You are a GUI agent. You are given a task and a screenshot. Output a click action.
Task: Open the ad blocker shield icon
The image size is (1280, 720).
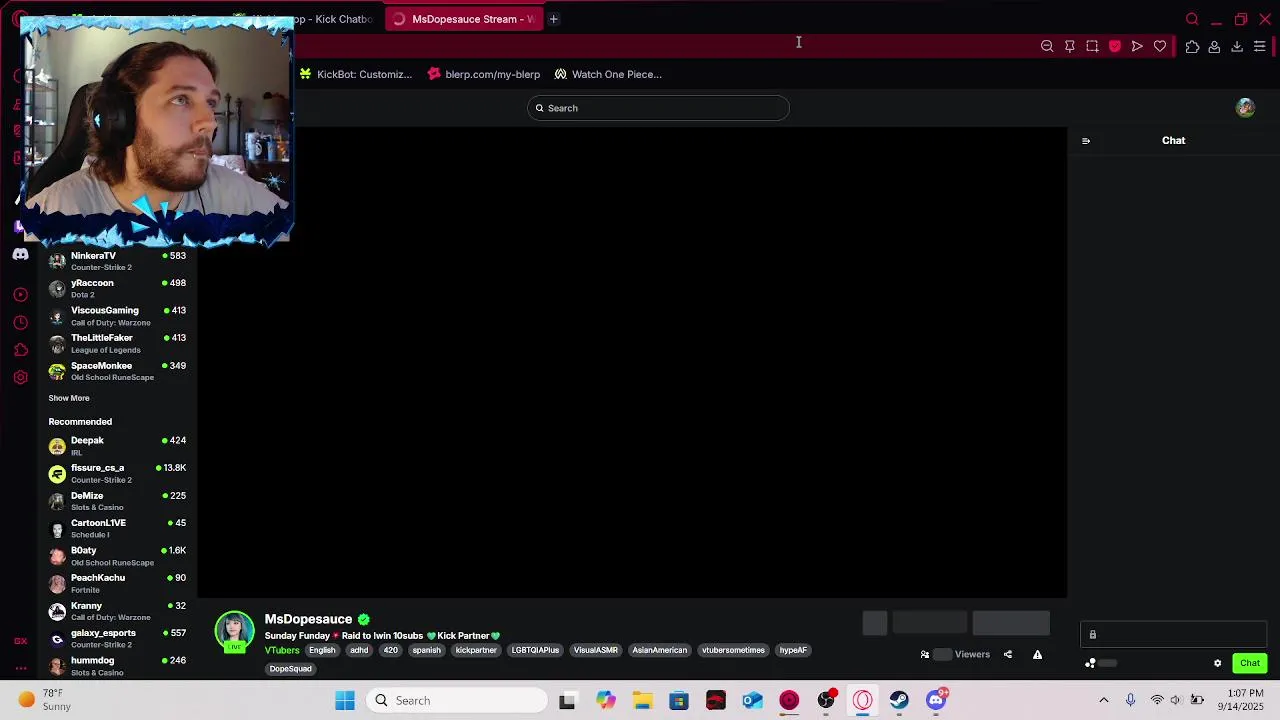[x=1115, y=46]
